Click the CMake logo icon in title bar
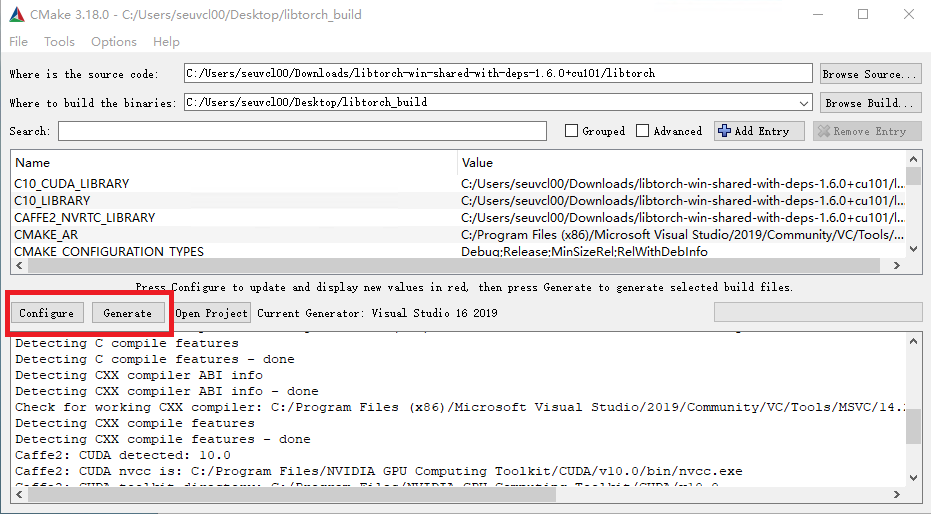 pyautogui.click(x=17, y=15)
